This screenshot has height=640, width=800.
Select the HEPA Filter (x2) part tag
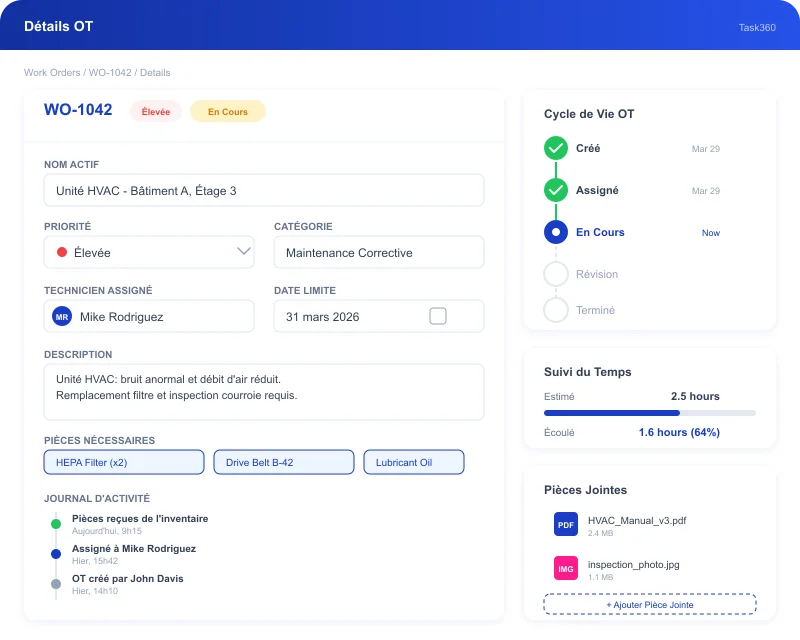pos(123,462)
